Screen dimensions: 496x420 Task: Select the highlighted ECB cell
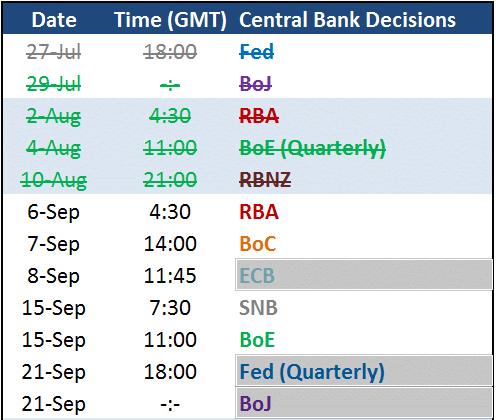click(x=364, y=275)
